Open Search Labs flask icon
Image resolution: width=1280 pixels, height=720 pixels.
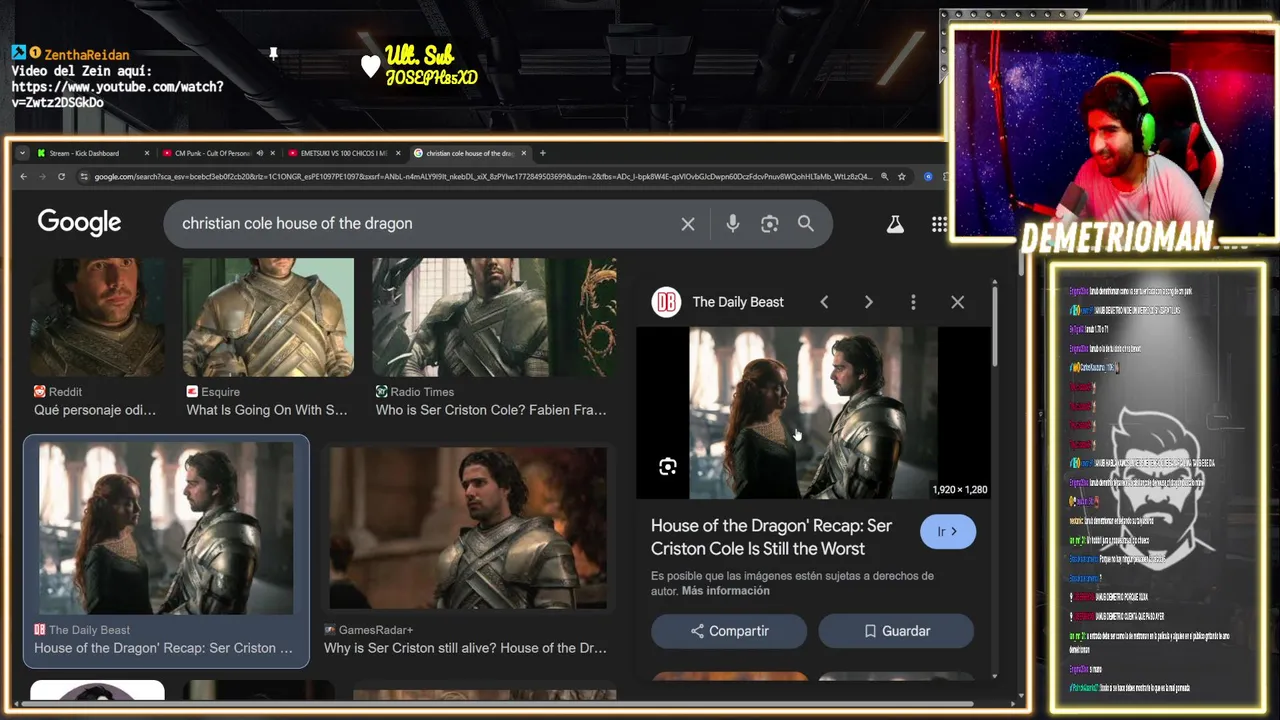(x=895, y=225)
